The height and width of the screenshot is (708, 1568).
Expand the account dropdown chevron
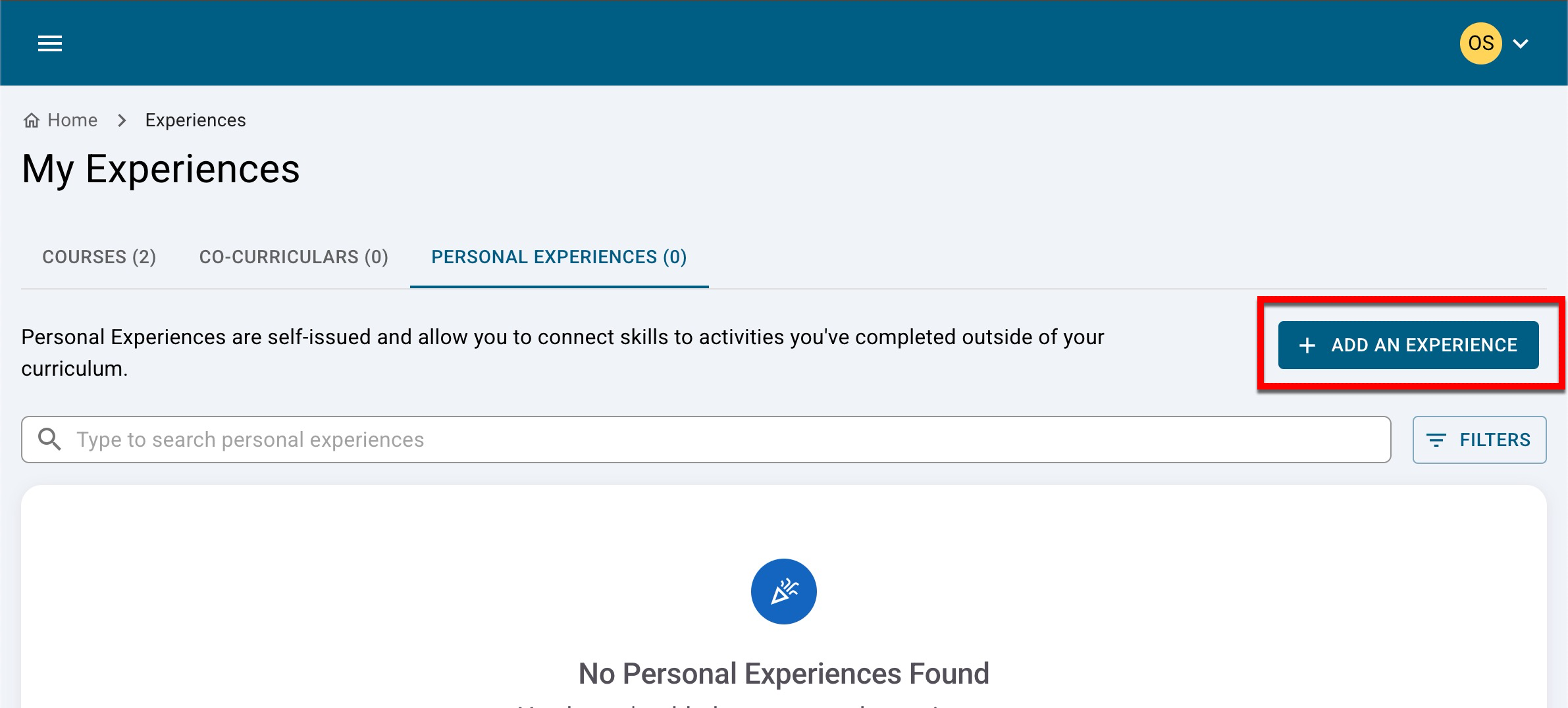(1521, 44)
